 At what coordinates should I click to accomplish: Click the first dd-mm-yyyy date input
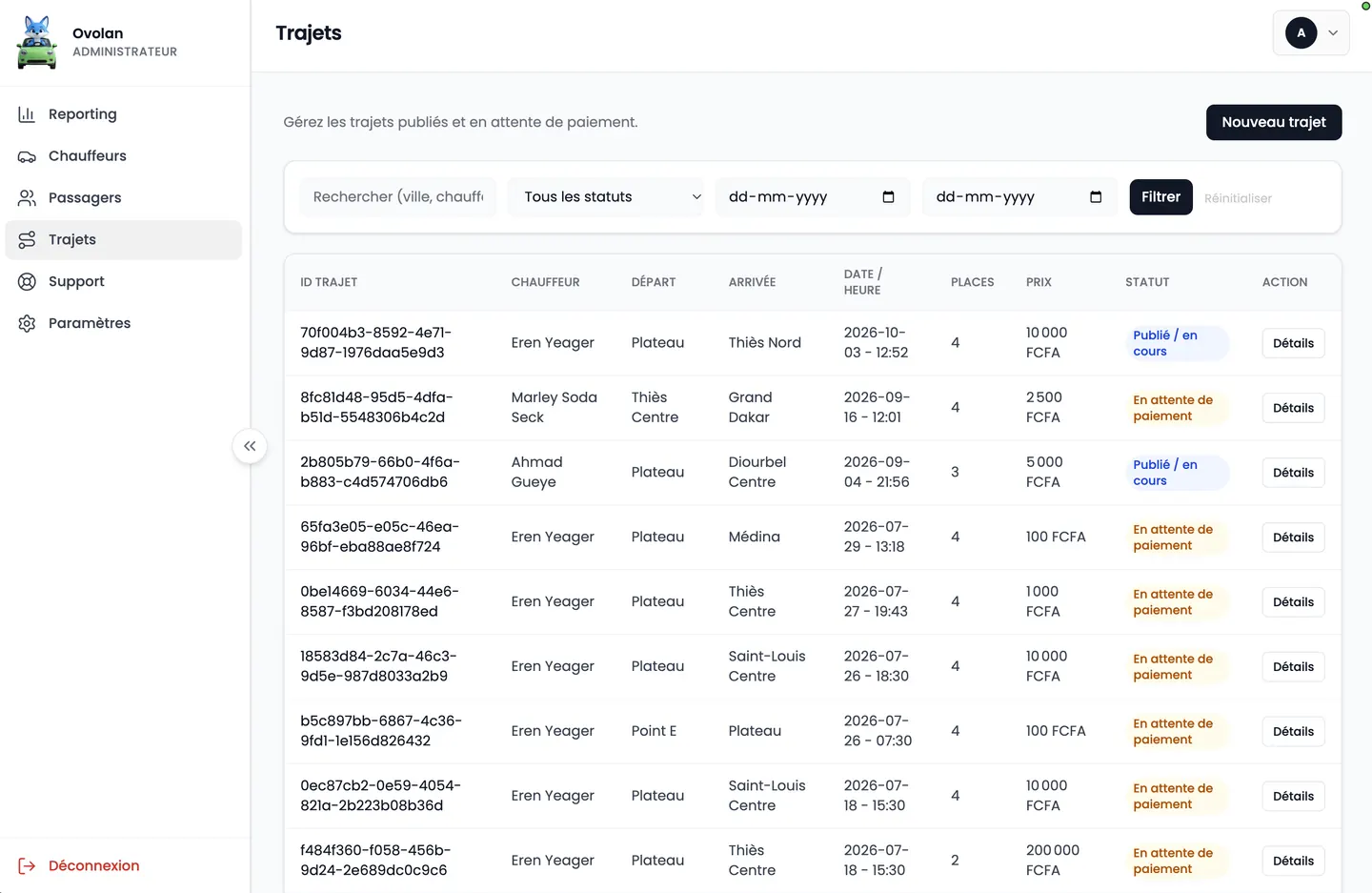click(813, 197)
